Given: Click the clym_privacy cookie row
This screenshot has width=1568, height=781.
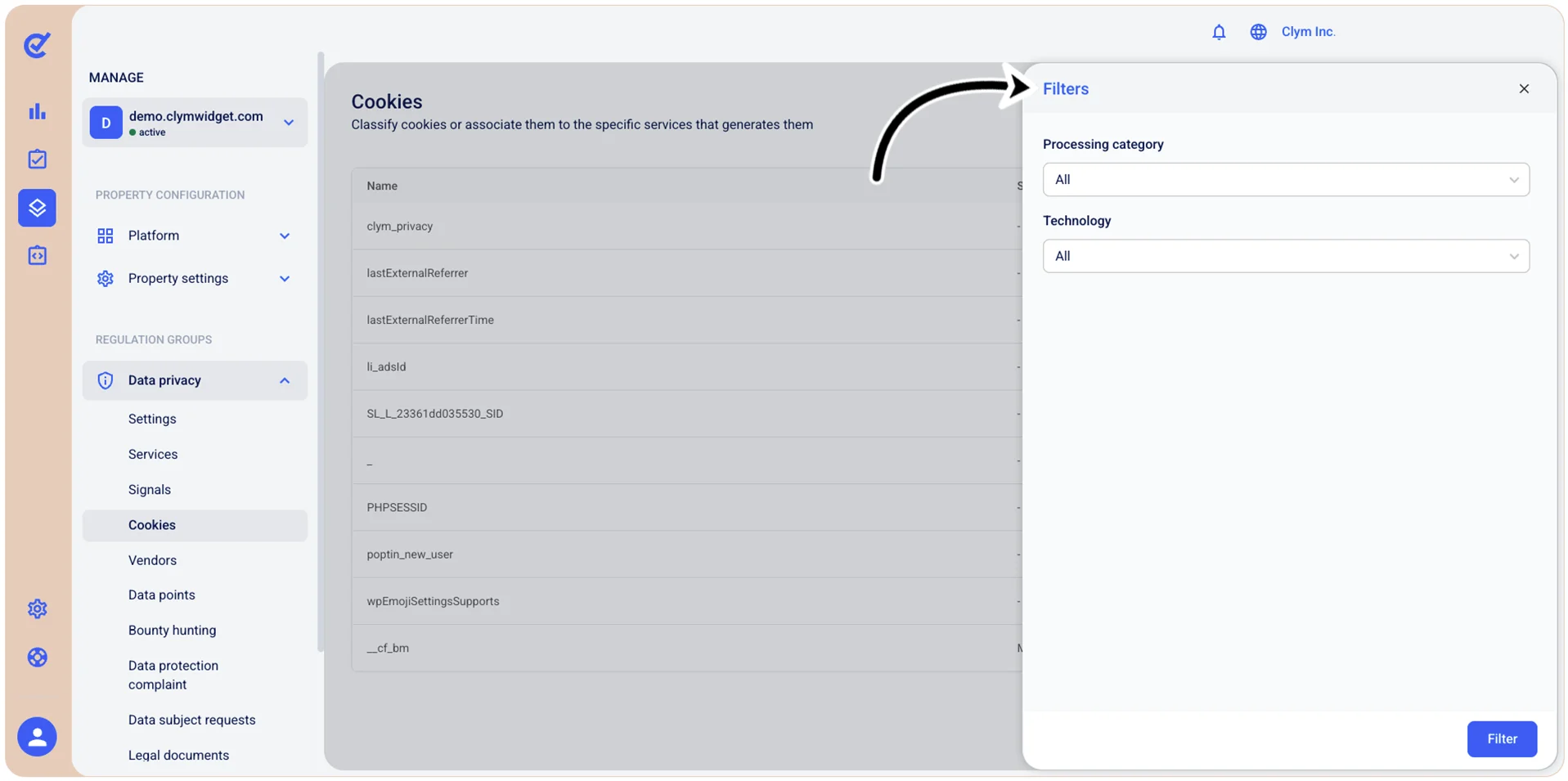Looking at the screenshot, I should click(687, 227).
